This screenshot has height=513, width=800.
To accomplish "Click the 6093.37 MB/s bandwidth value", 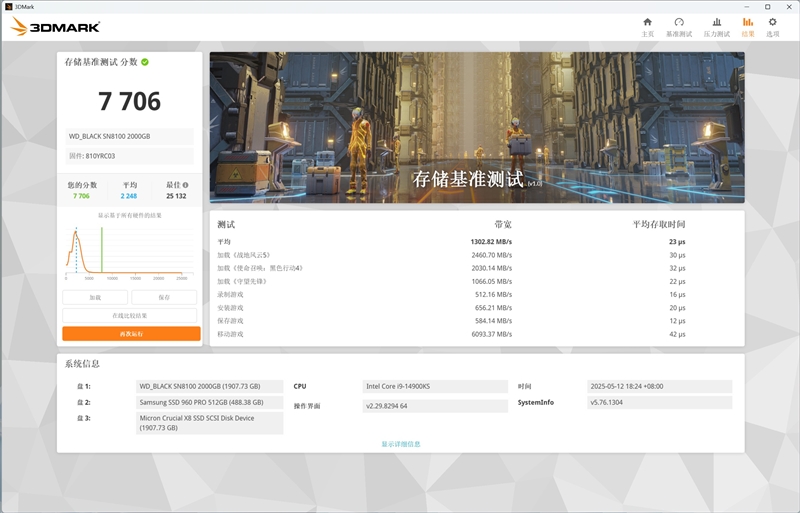I will tap(492, 334).
